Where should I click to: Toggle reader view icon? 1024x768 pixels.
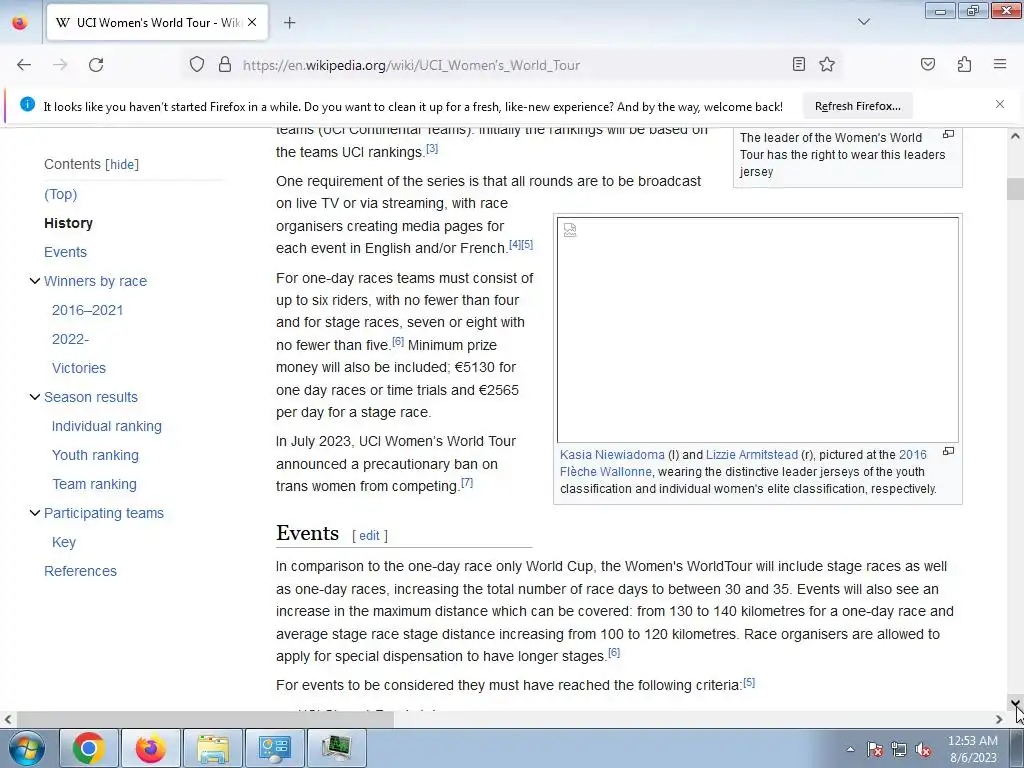[798, 64]
